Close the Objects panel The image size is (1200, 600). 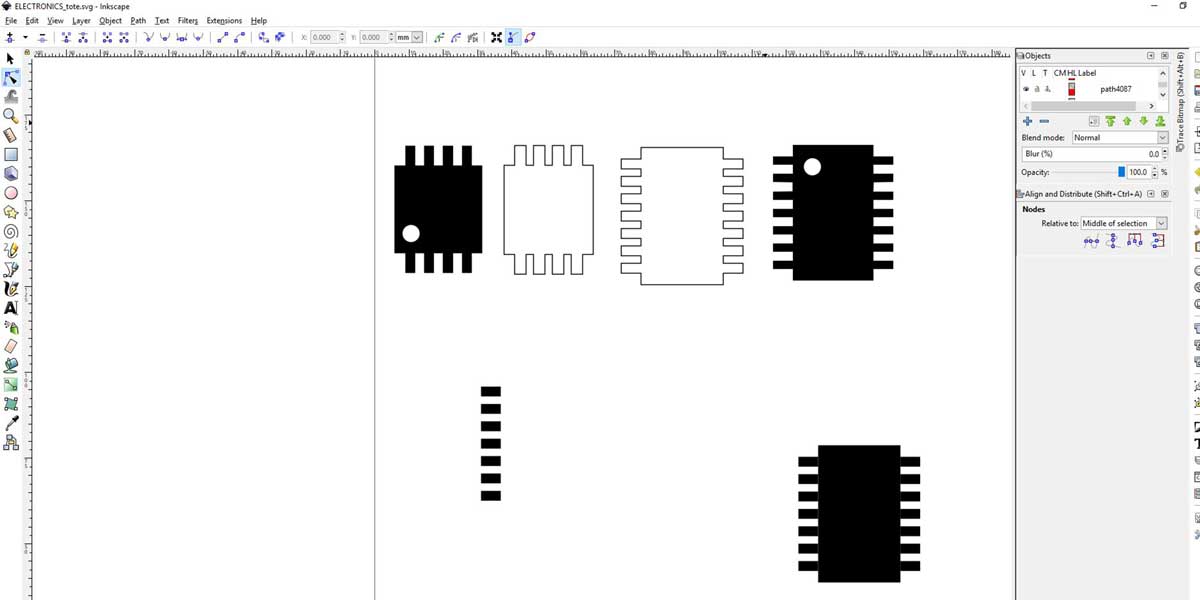1164,56
